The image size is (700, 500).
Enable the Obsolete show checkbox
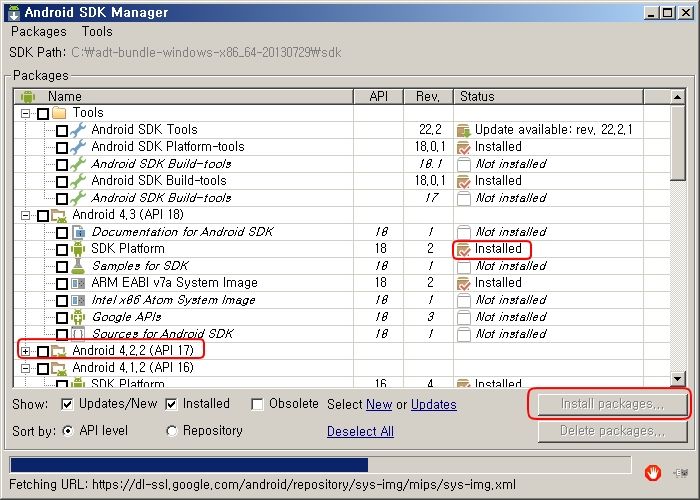coord(257,404)
